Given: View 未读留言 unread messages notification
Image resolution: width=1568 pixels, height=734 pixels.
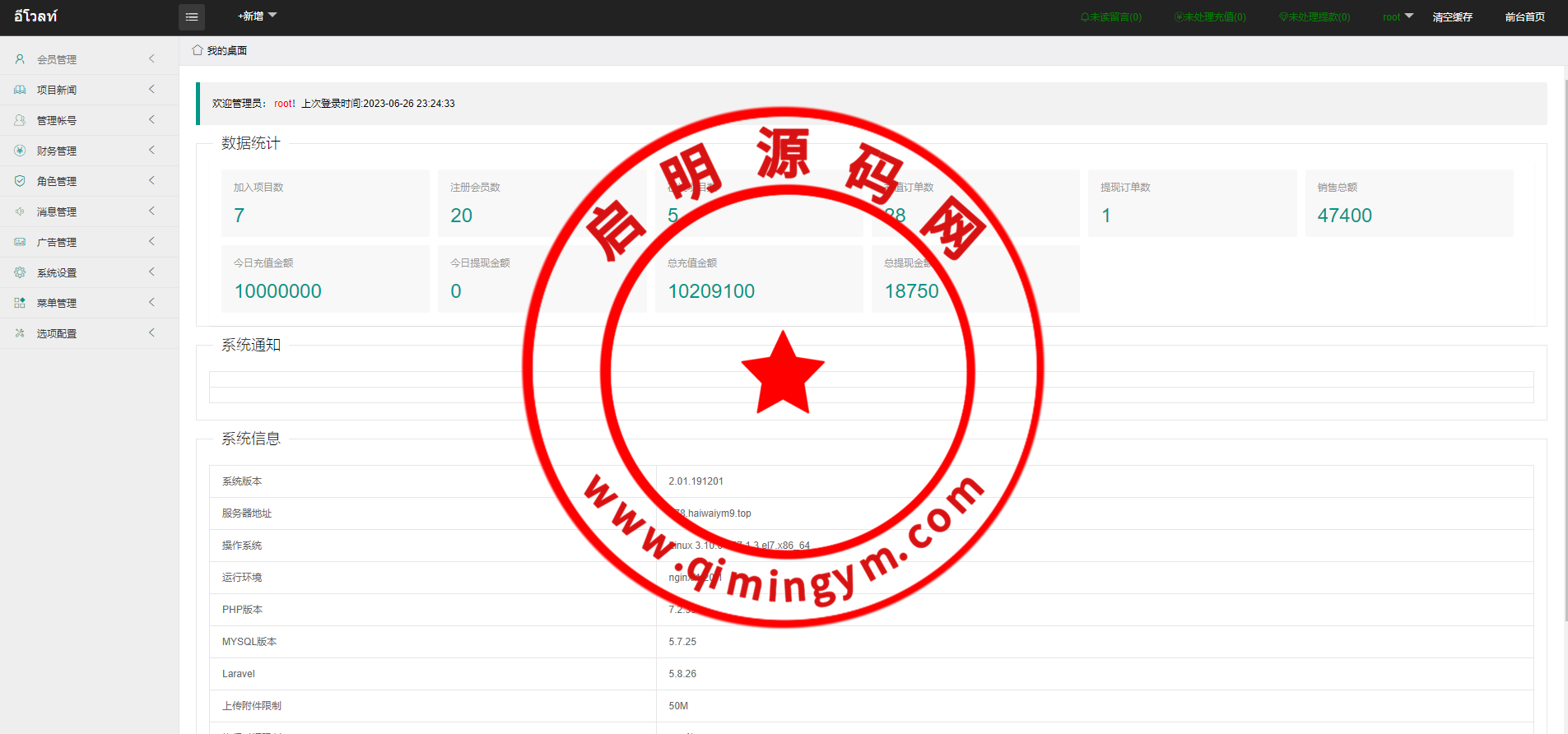Looking at the screenshot, I should point(1111,16).
